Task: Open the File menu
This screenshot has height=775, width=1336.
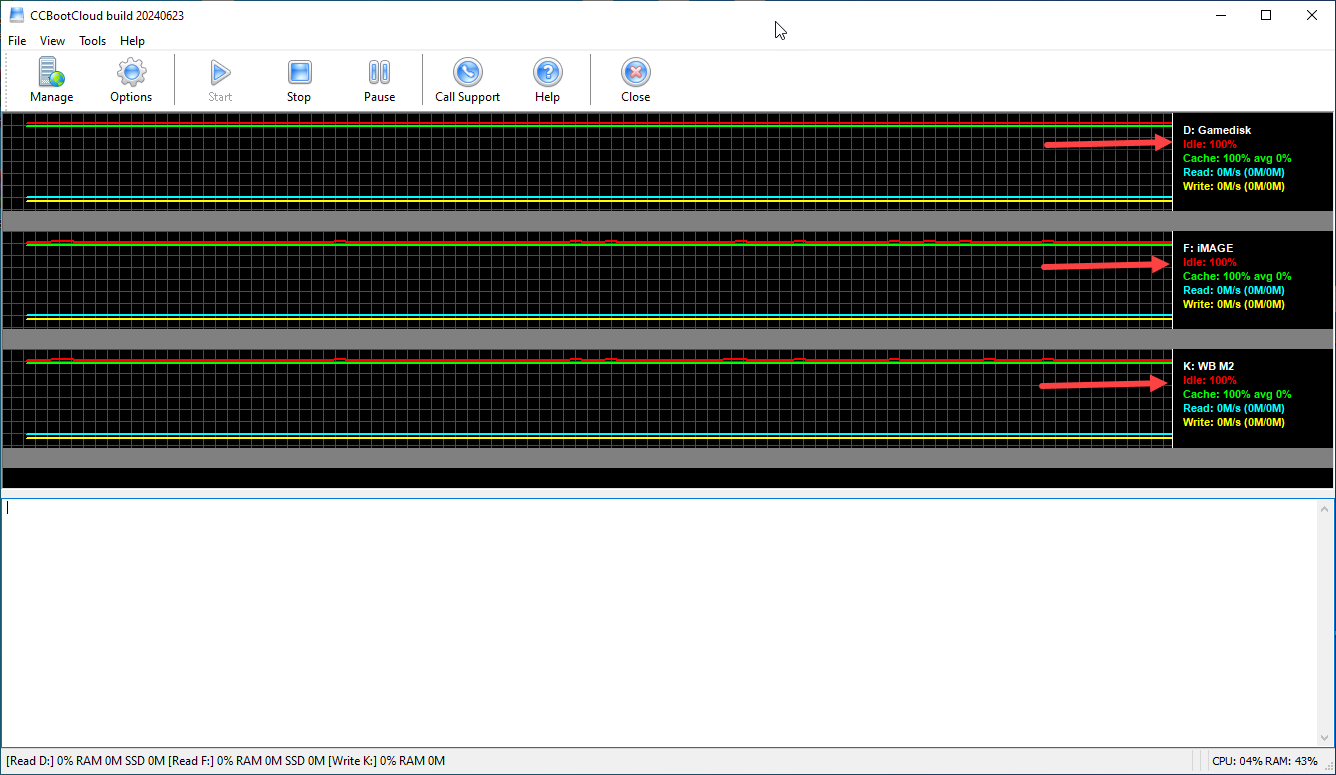Action: tap(17, 41)
